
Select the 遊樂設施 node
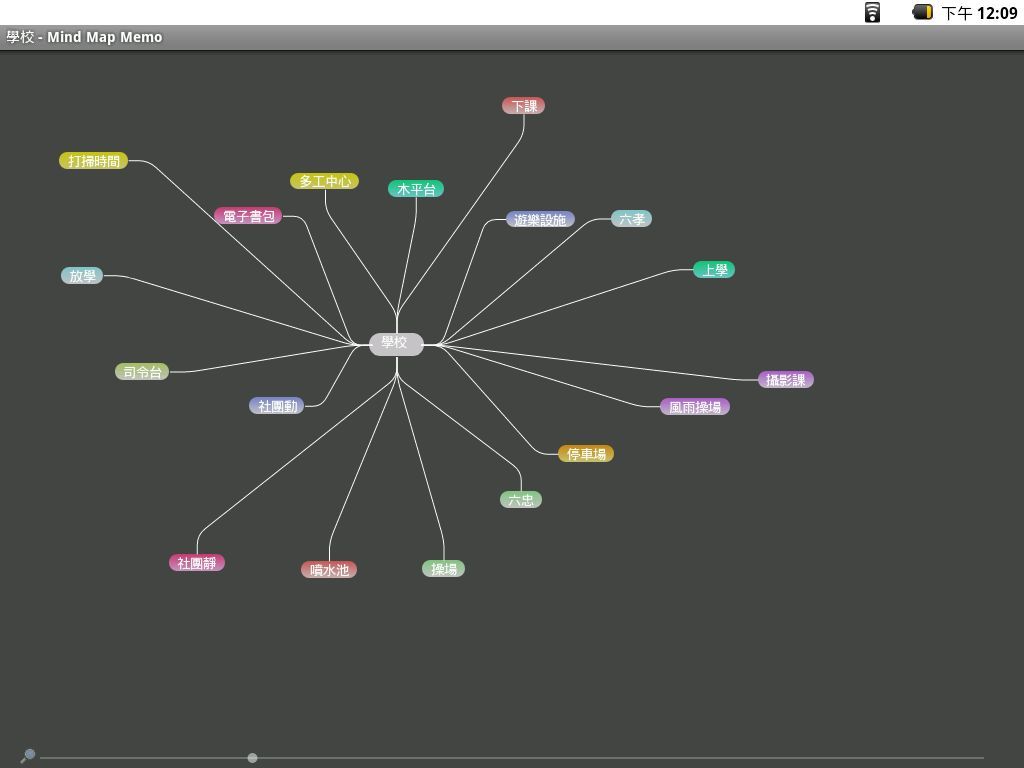(x=540, y=219)
